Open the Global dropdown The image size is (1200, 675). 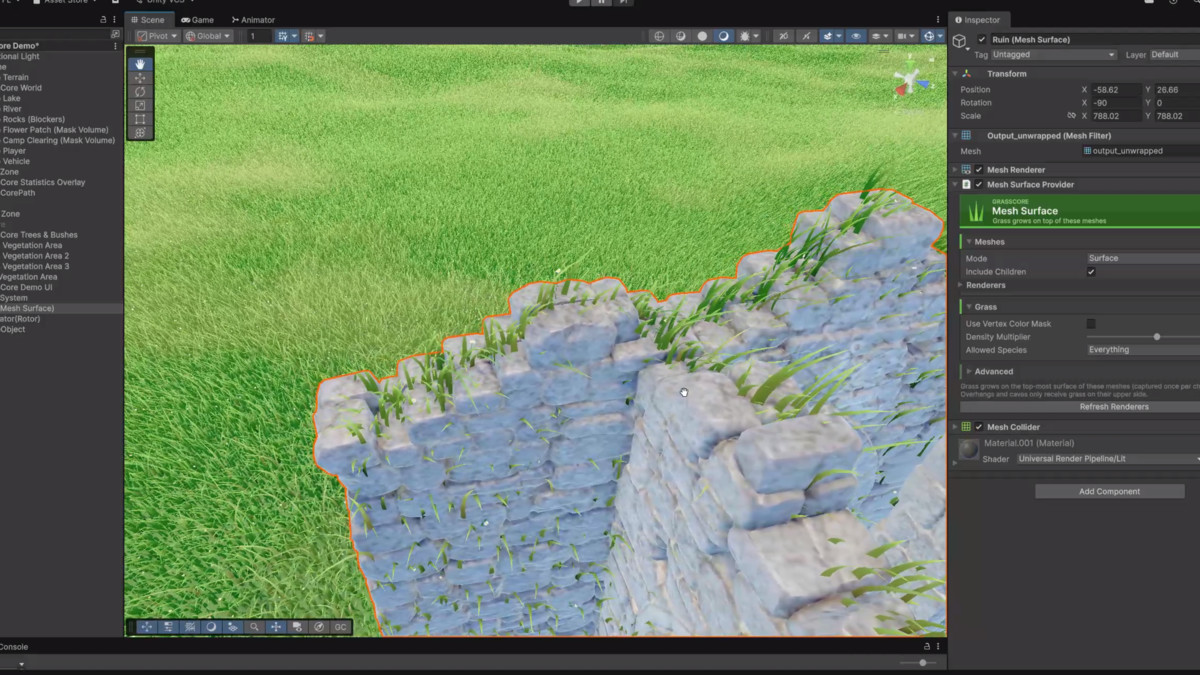[208, 36]
